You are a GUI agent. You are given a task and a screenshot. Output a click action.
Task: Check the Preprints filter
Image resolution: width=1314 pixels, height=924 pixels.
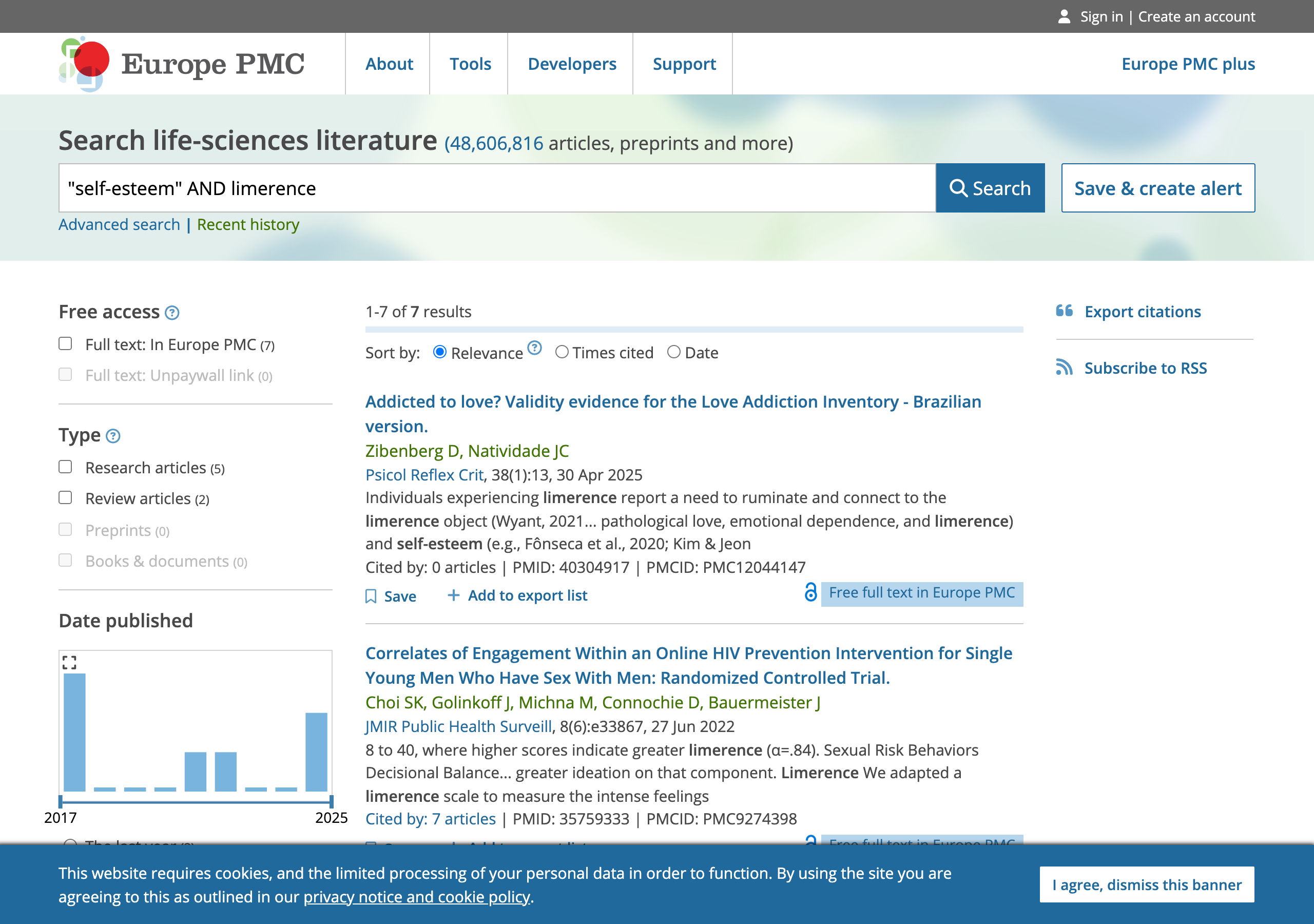(x=65, y=530)
